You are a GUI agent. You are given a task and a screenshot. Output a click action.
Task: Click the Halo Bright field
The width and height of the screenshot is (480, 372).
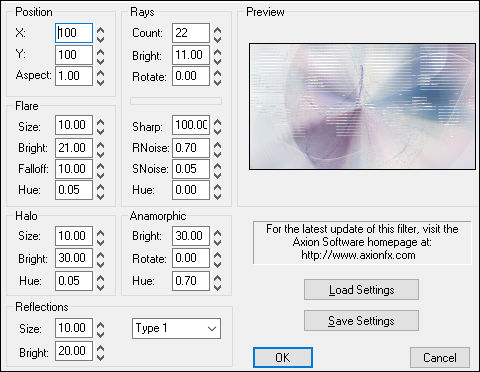pyautogui.click(x=74, y=258)
